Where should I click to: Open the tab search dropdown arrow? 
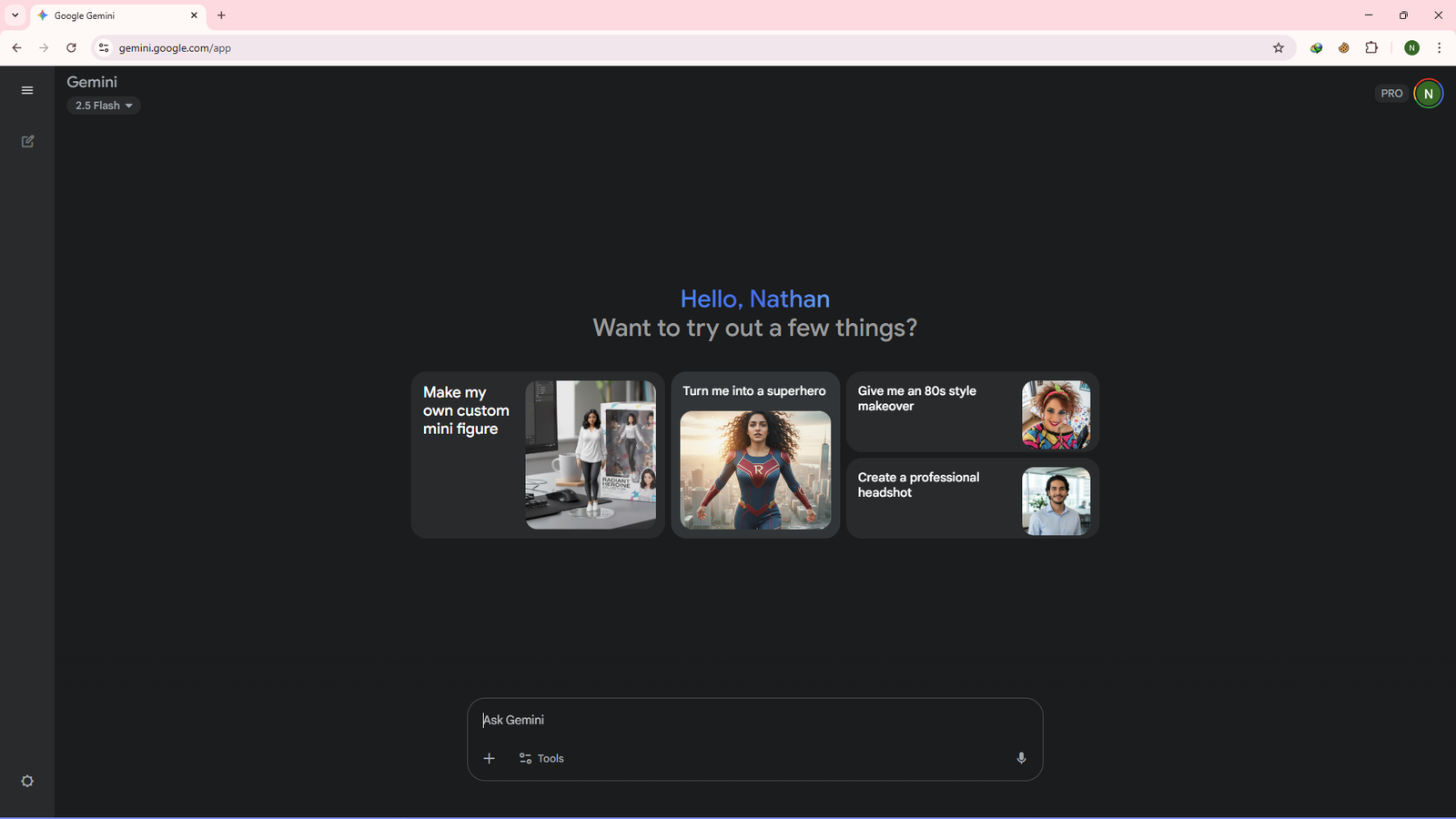(x=15, y=15)
